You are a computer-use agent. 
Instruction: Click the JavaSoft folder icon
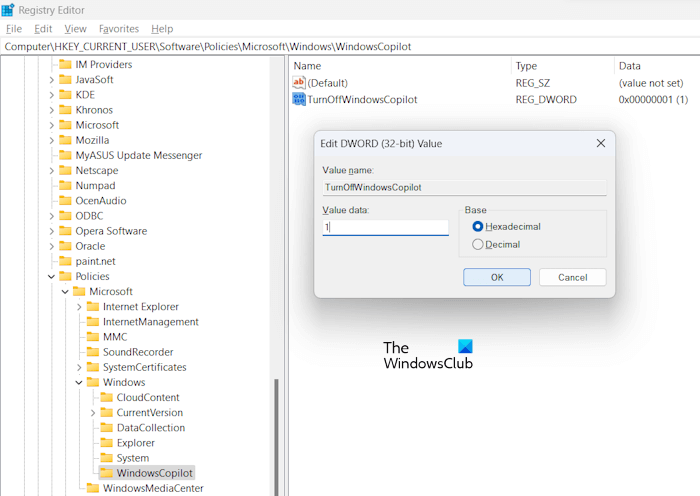tap(65, 79)
